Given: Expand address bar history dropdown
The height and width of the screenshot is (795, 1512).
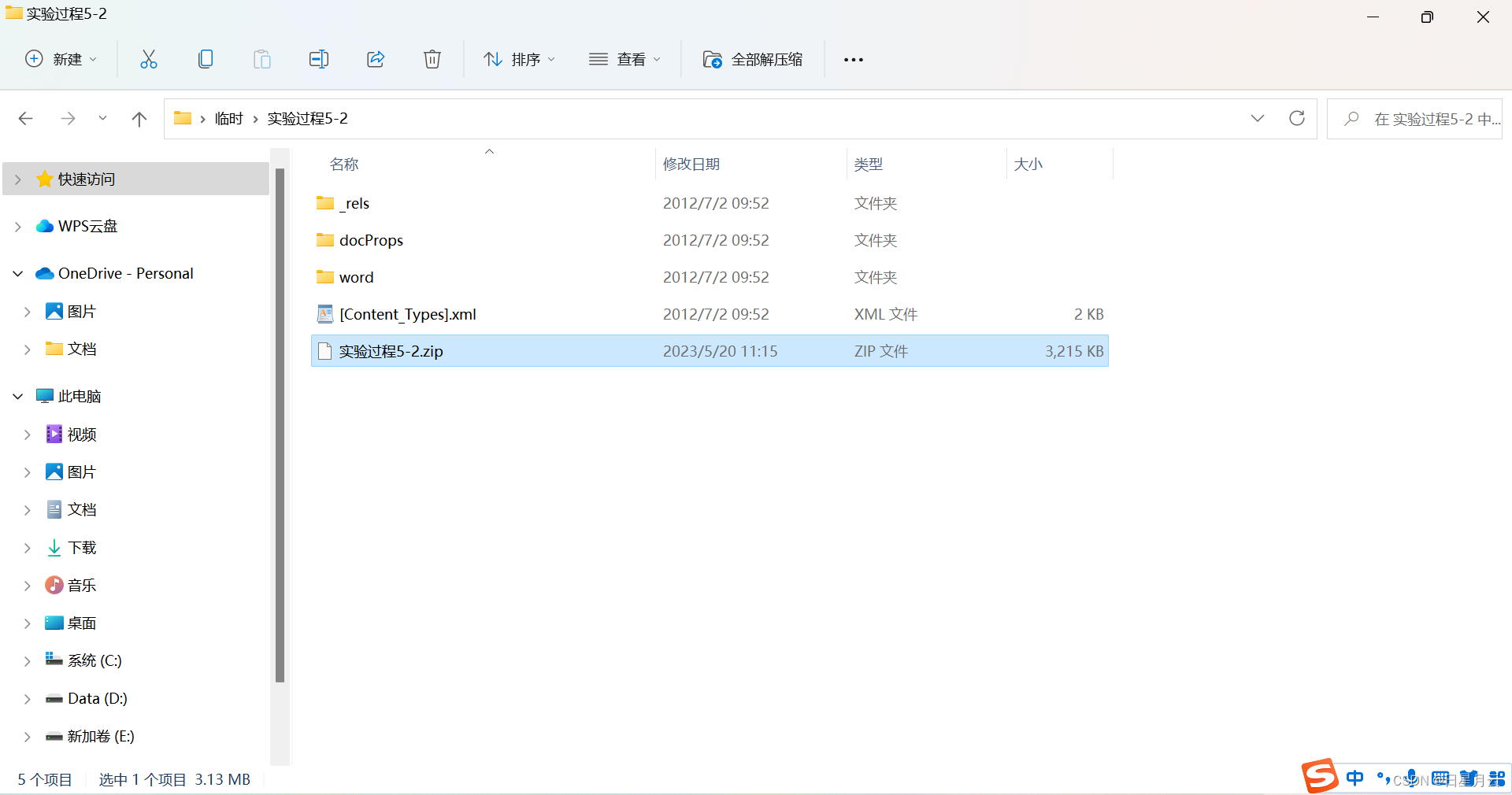Looking at the screenshot, I should coord(1258,119).
